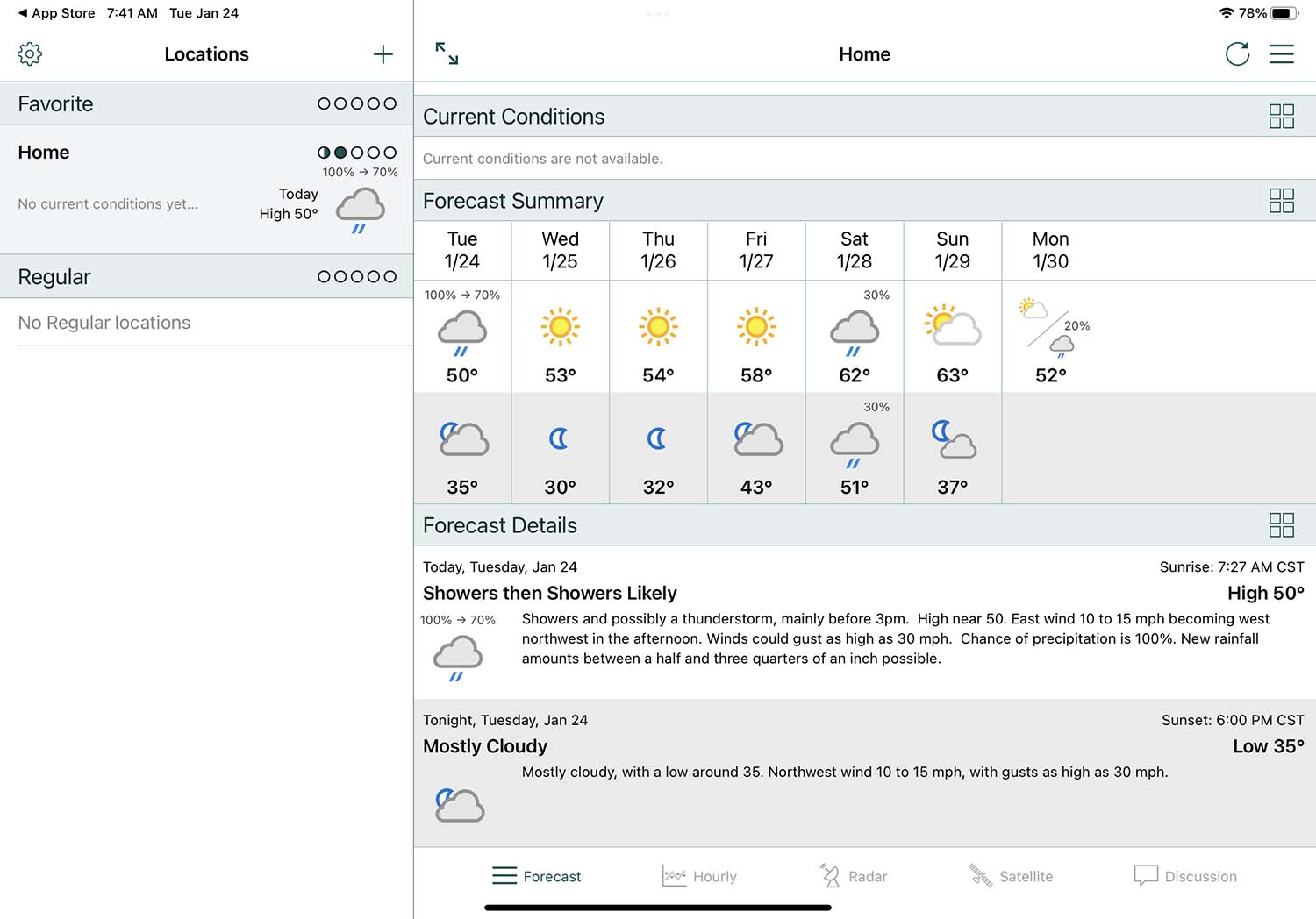This screenshot has height=919, width=1316.
Task: Click grid icon in Forecast Summary header
Action: 1281,201
